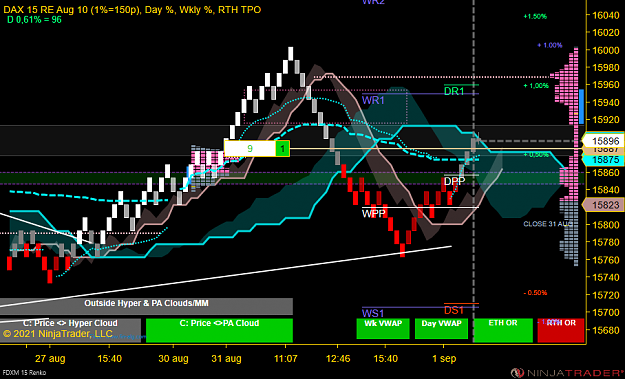The height and width of the screenshot is (379, 625).
Task: Click the 27 aug date label
Action: click(x=50, y=359)
